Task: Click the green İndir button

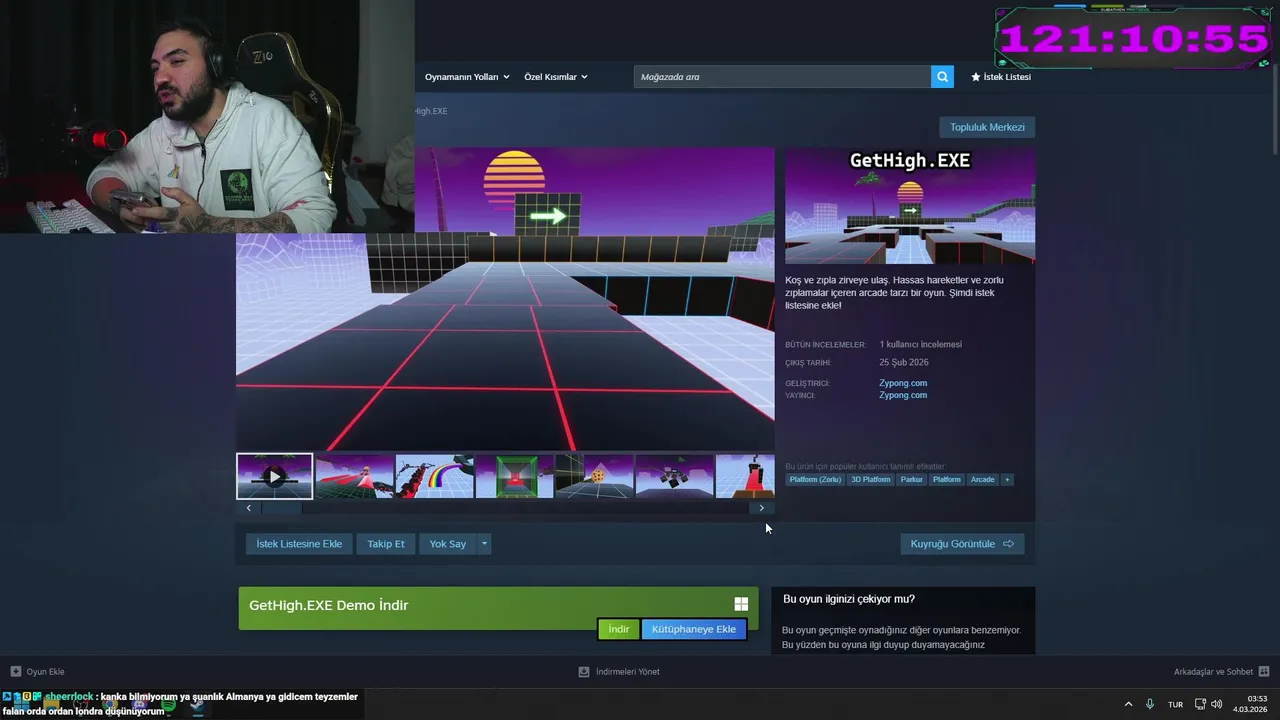Action: coord(619,629)
